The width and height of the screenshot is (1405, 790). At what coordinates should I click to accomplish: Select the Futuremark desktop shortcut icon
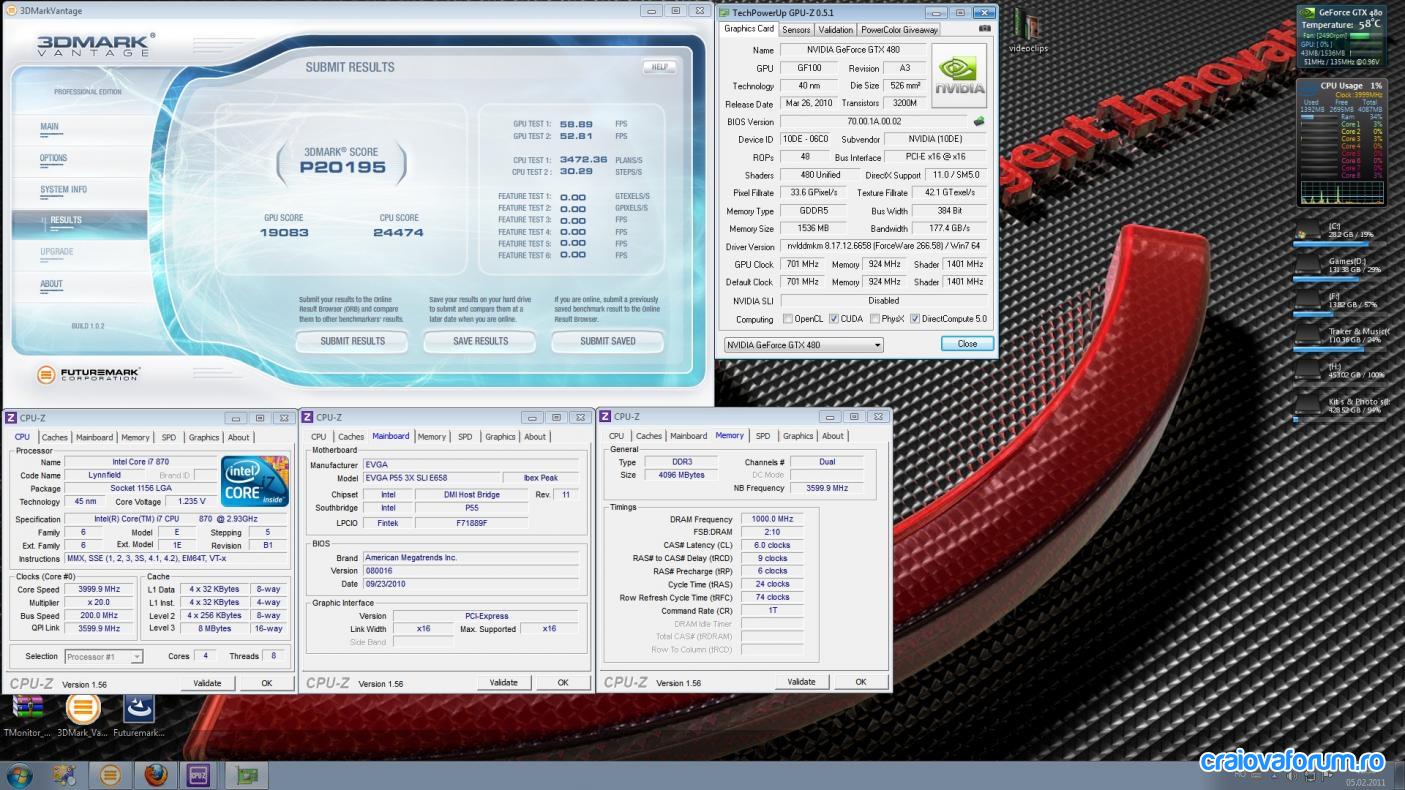pos(138,707)
